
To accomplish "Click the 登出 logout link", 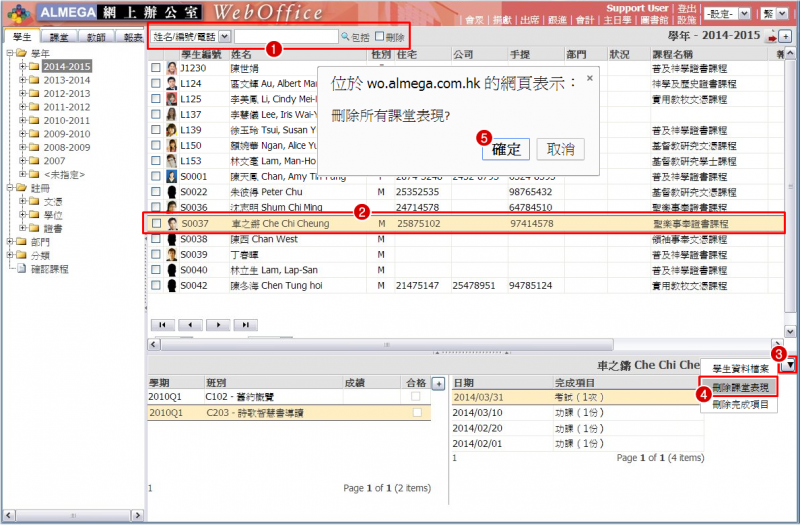I will 687,9.
